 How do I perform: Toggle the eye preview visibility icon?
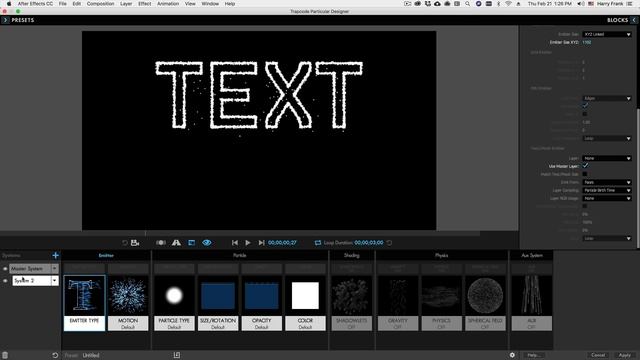(207, 243)
